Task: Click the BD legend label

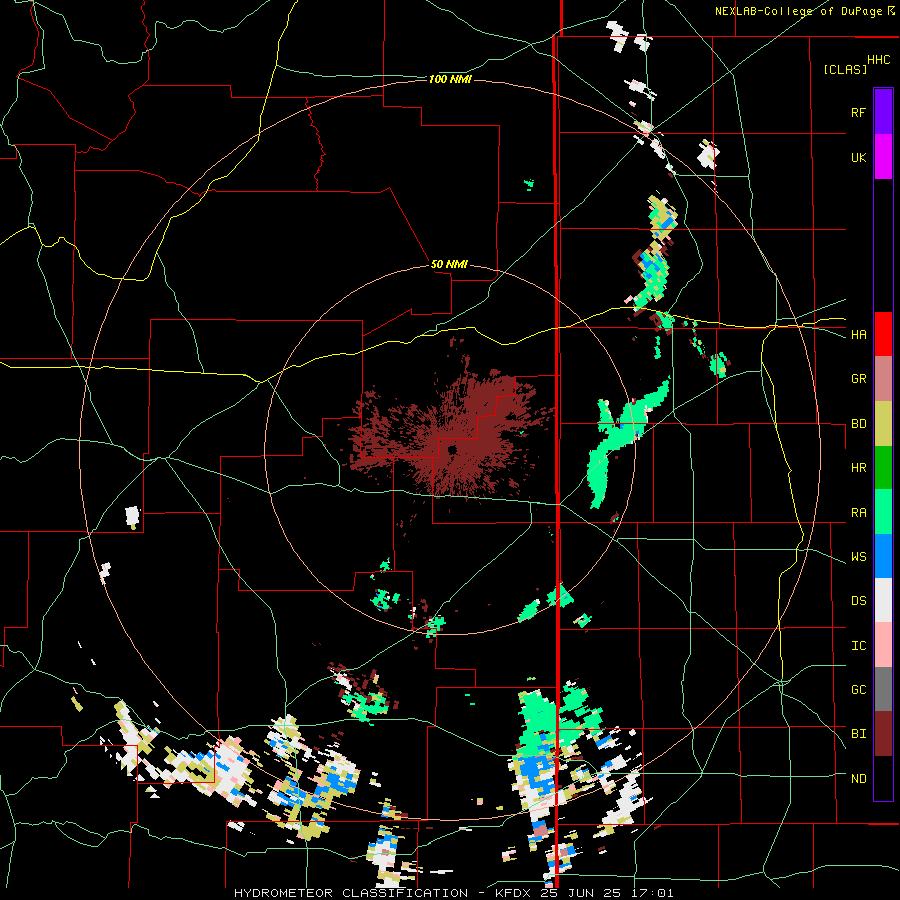Action: click(858, 424)
